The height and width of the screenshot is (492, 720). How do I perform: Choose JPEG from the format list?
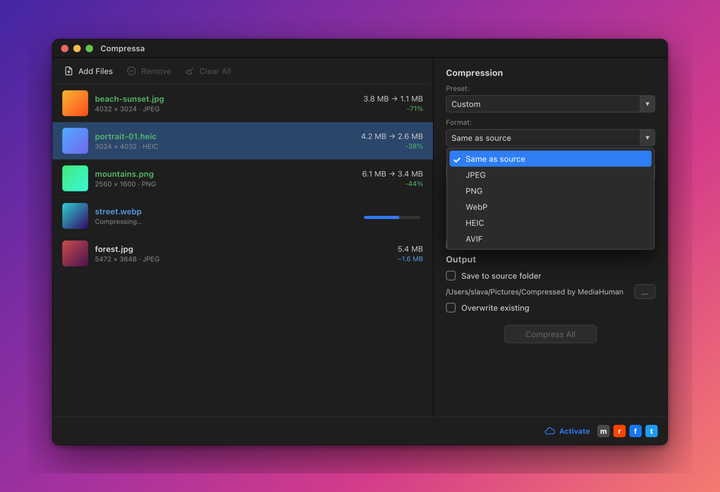pyautogui.click(x=550, y=175)
